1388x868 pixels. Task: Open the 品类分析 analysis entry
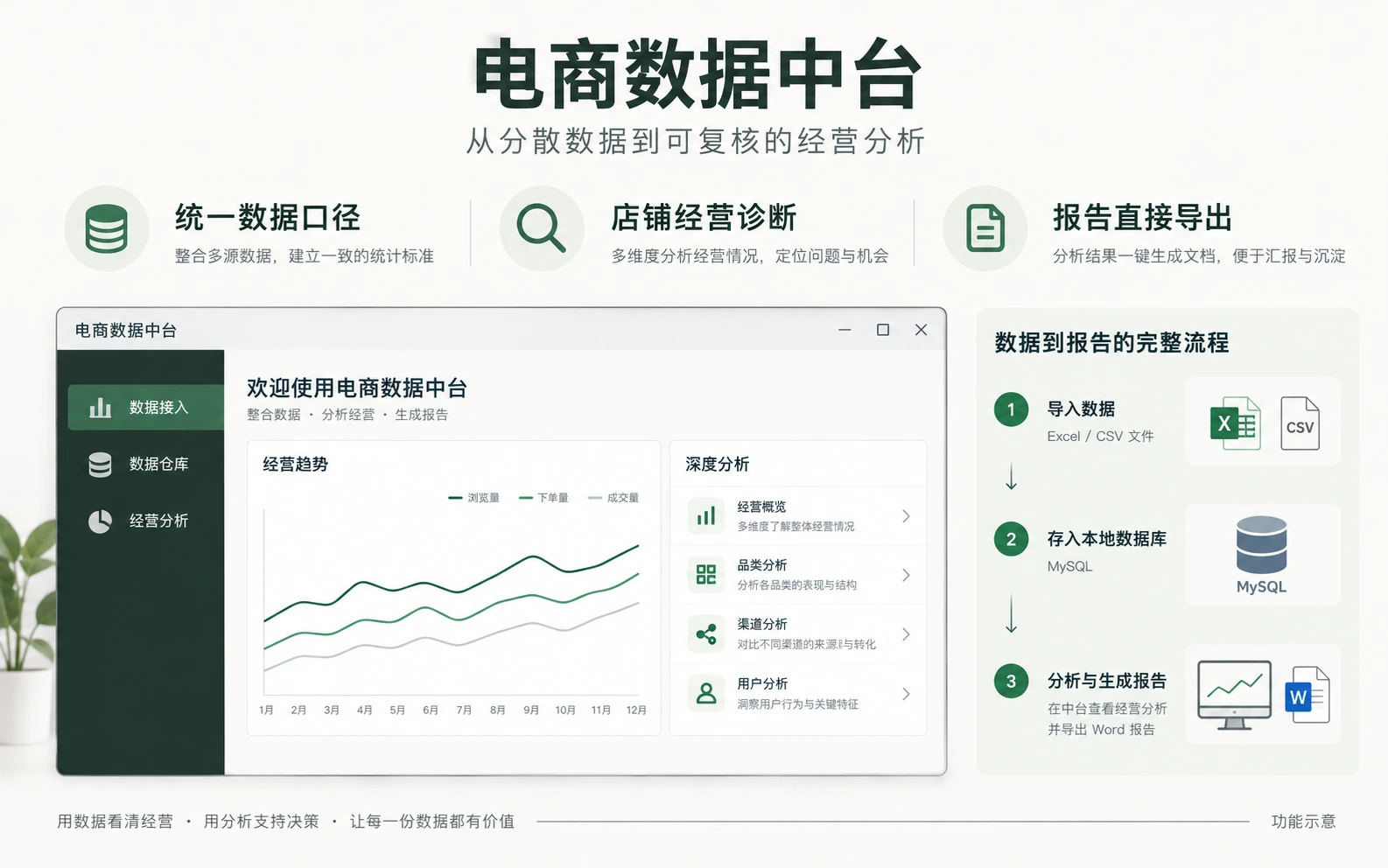(798, 575)
